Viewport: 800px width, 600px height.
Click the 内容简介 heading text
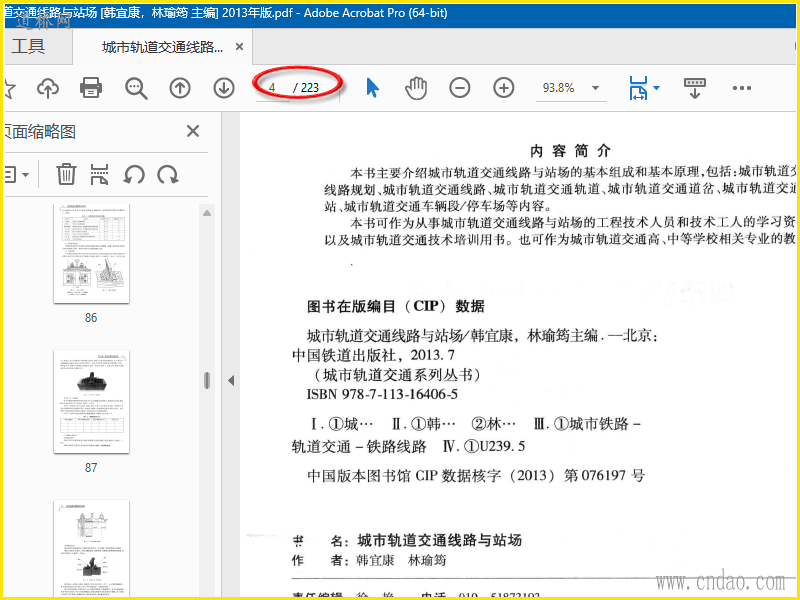[x=570, y=151]
